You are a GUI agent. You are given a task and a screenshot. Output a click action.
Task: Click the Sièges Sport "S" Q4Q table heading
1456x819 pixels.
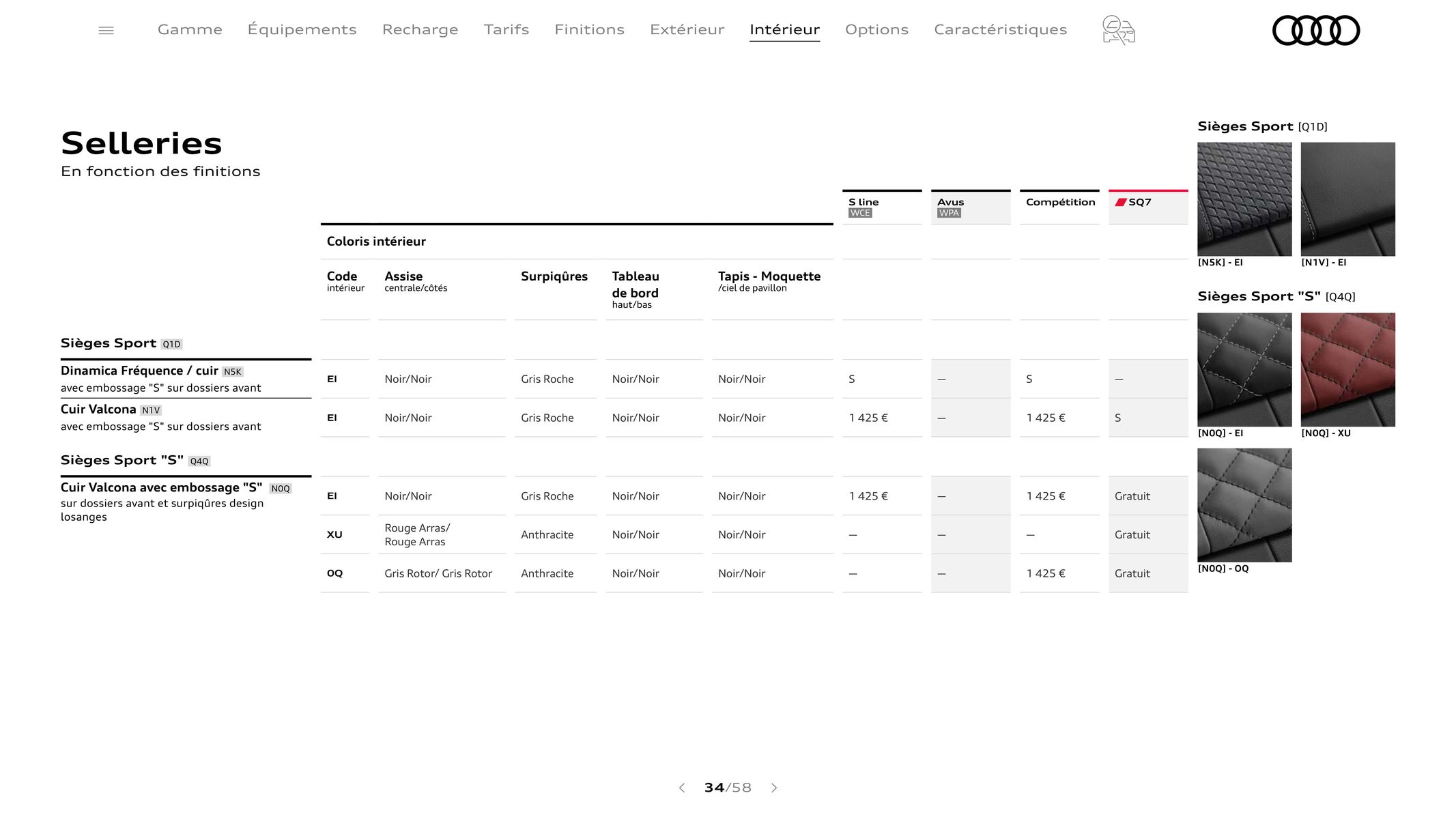[135, 461]
